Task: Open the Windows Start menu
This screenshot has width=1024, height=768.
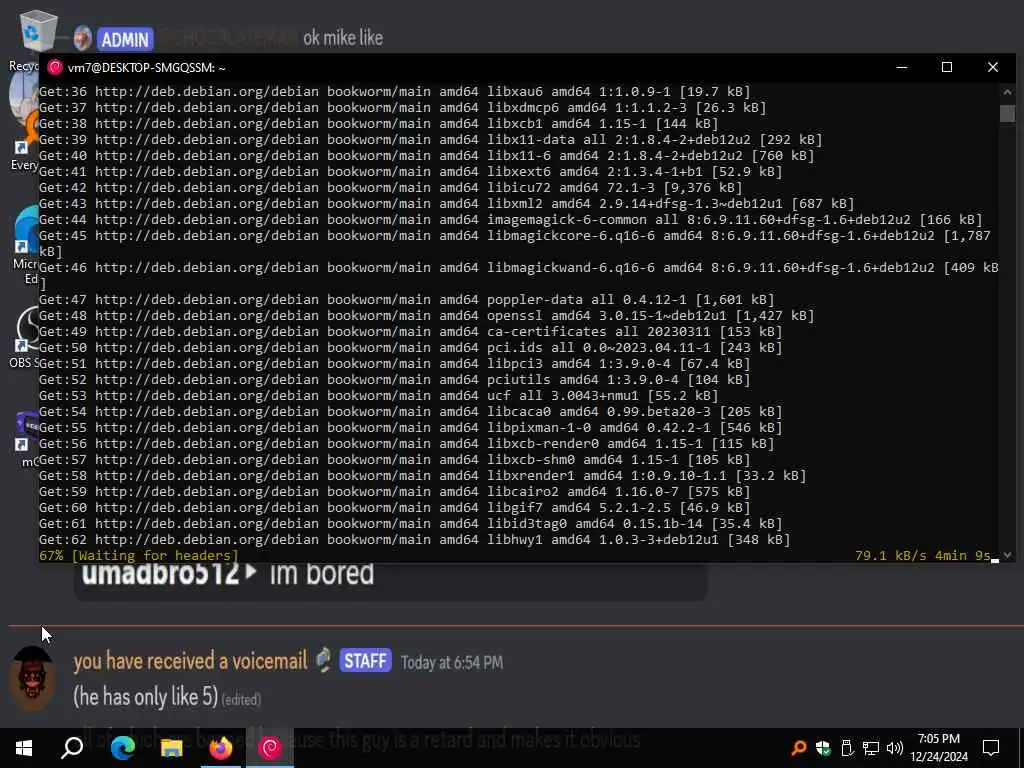Action: click(24, 748)
